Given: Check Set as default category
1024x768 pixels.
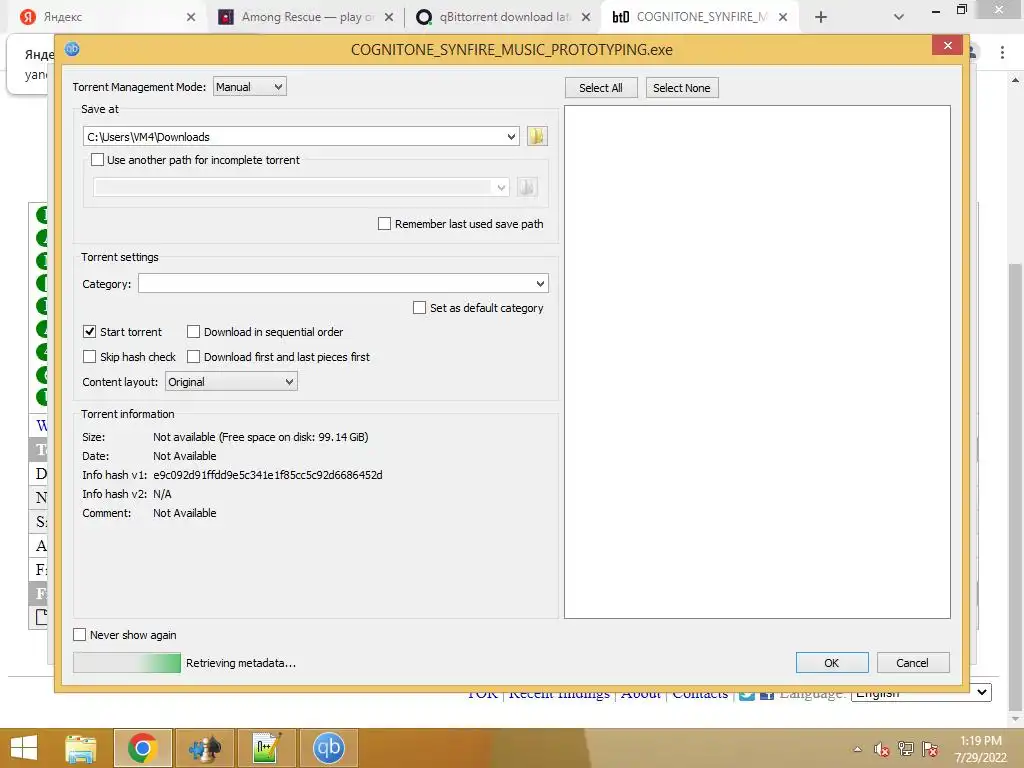Looking at the screenshot, I should point(419,308).
